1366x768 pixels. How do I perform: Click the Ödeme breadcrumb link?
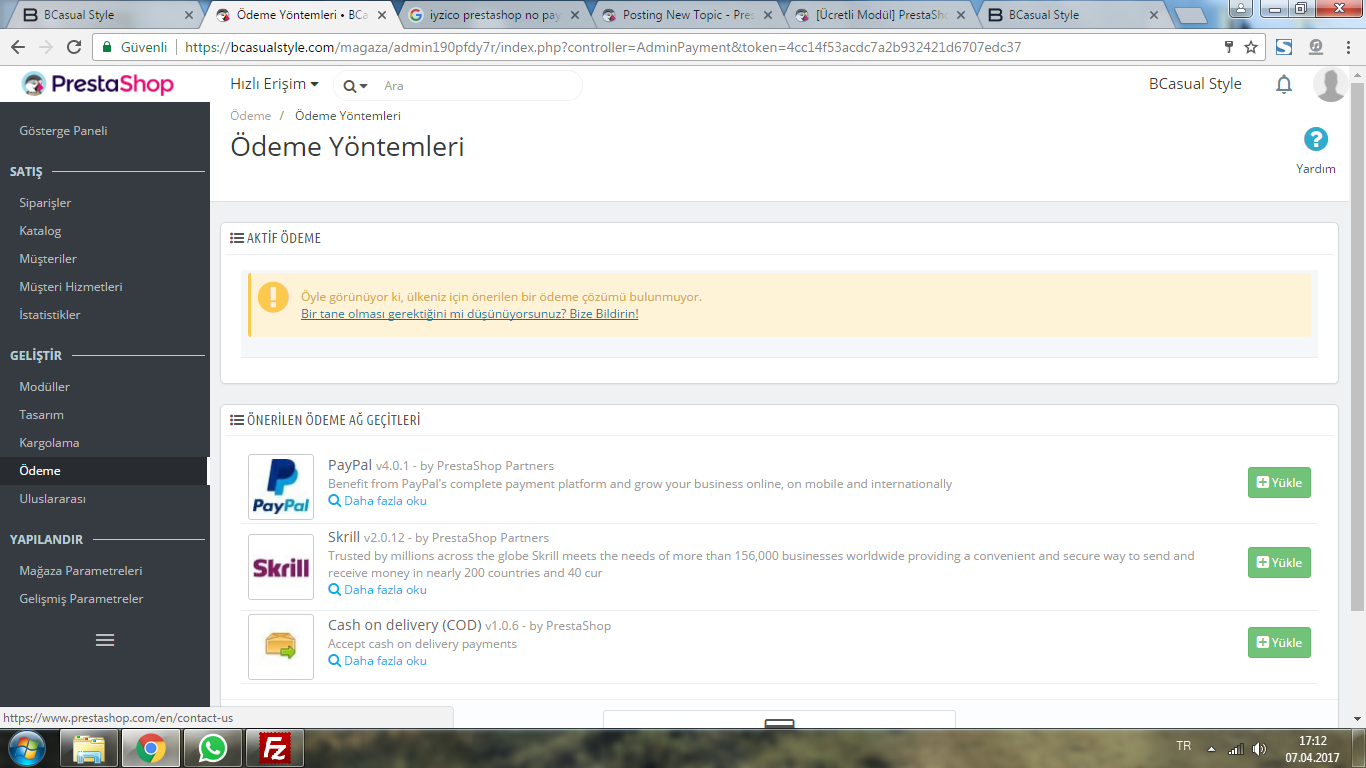tap(250, 116)
